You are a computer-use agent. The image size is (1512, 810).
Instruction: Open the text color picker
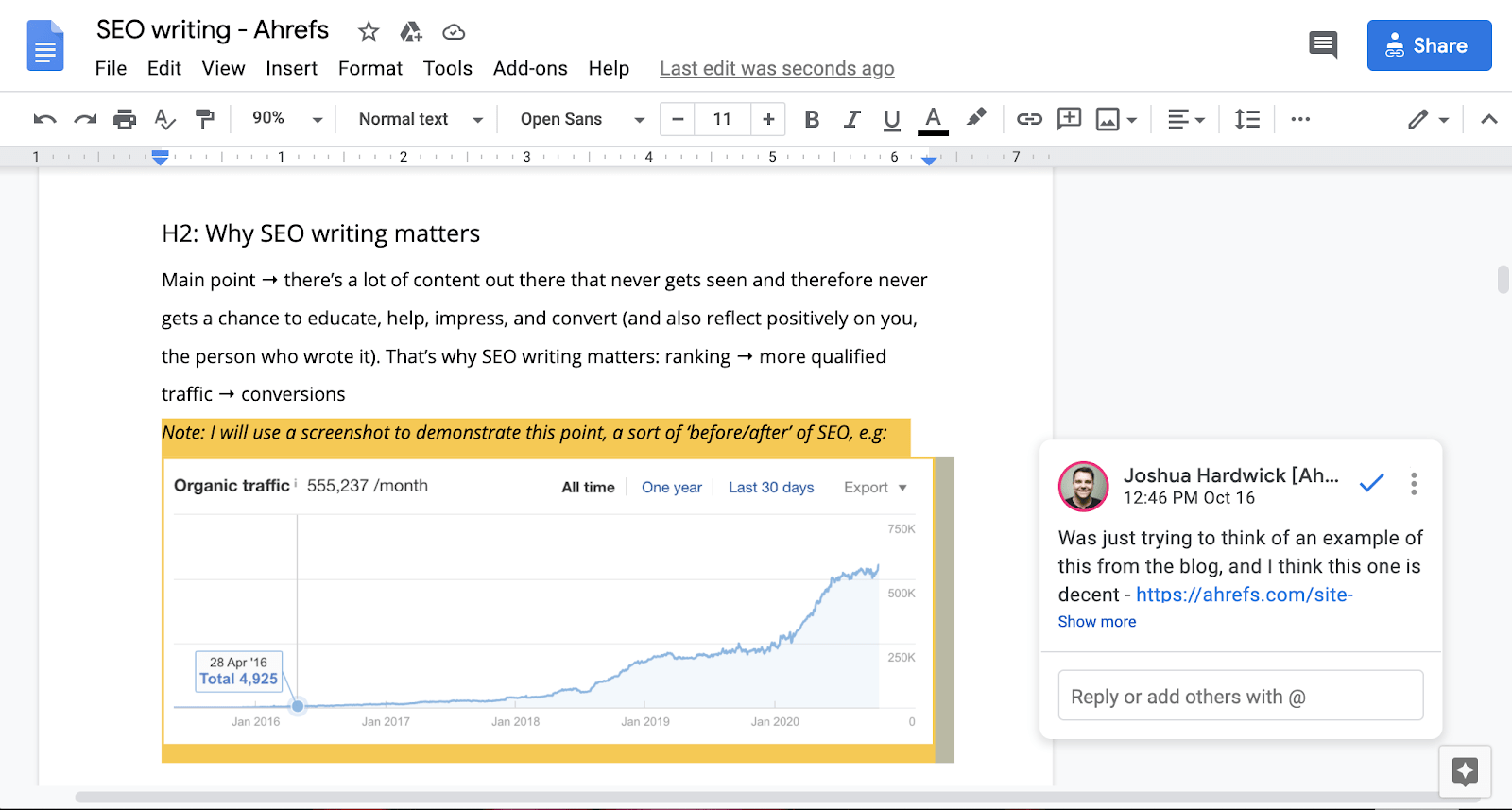[933, 119]
